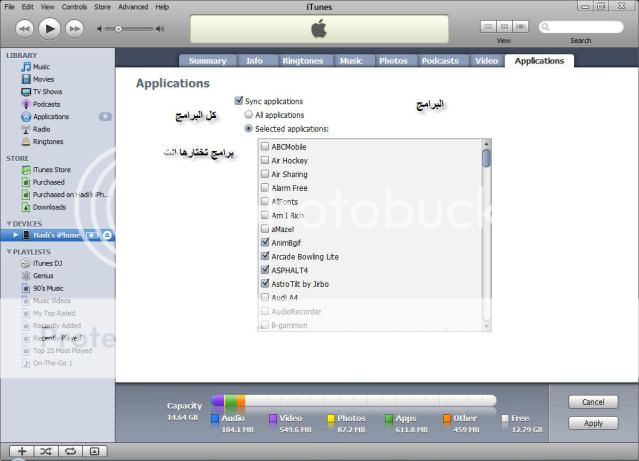This screenshot has height=461, width=639.
Task: Check the Air Sharing application
Action: [265, 174]
